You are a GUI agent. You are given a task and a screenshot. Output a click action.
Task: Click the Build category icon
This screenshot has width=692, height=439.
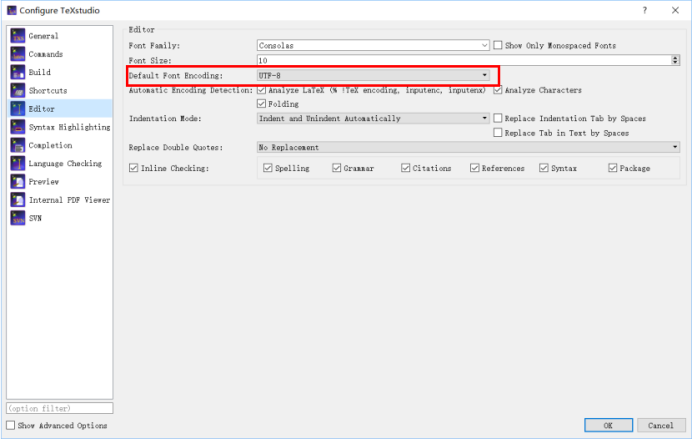pyautogui.click(x=18, y=72)
